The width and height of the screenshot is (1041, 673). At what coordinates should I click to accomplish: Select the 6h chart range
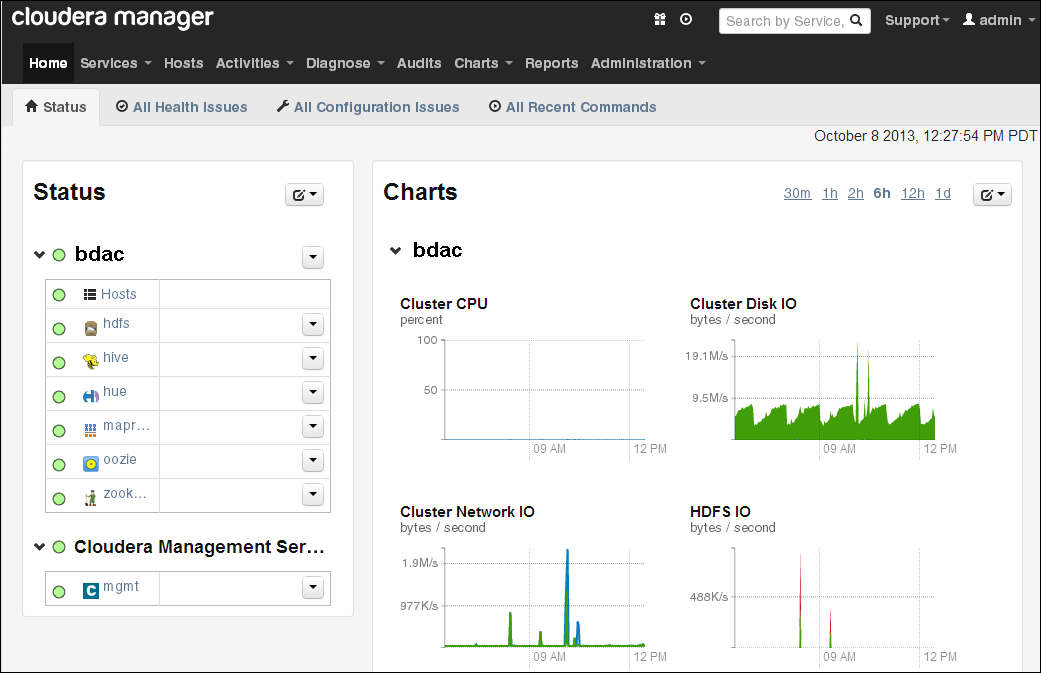(x=882, y=193)
